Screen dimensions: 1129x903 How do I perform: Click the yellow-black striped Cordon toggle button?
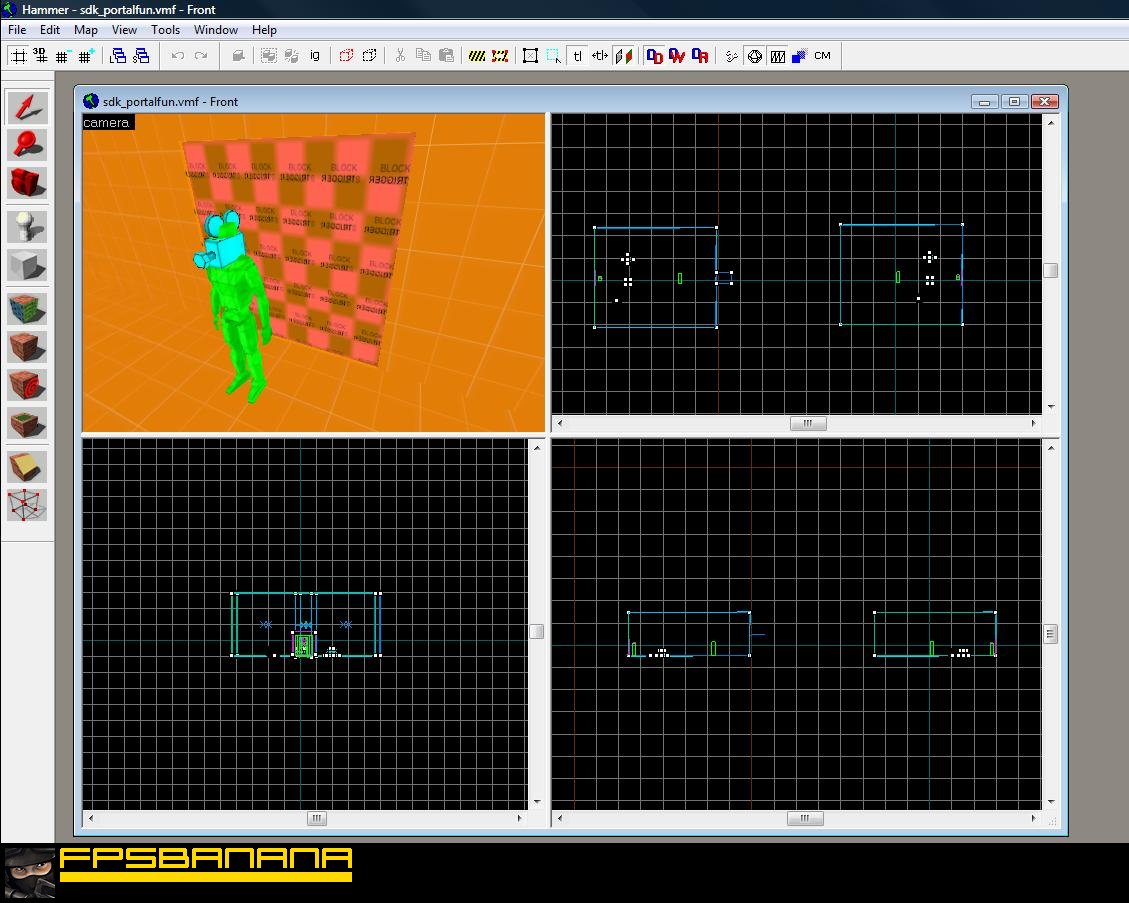pyautogui.click(x=477, y=55)
